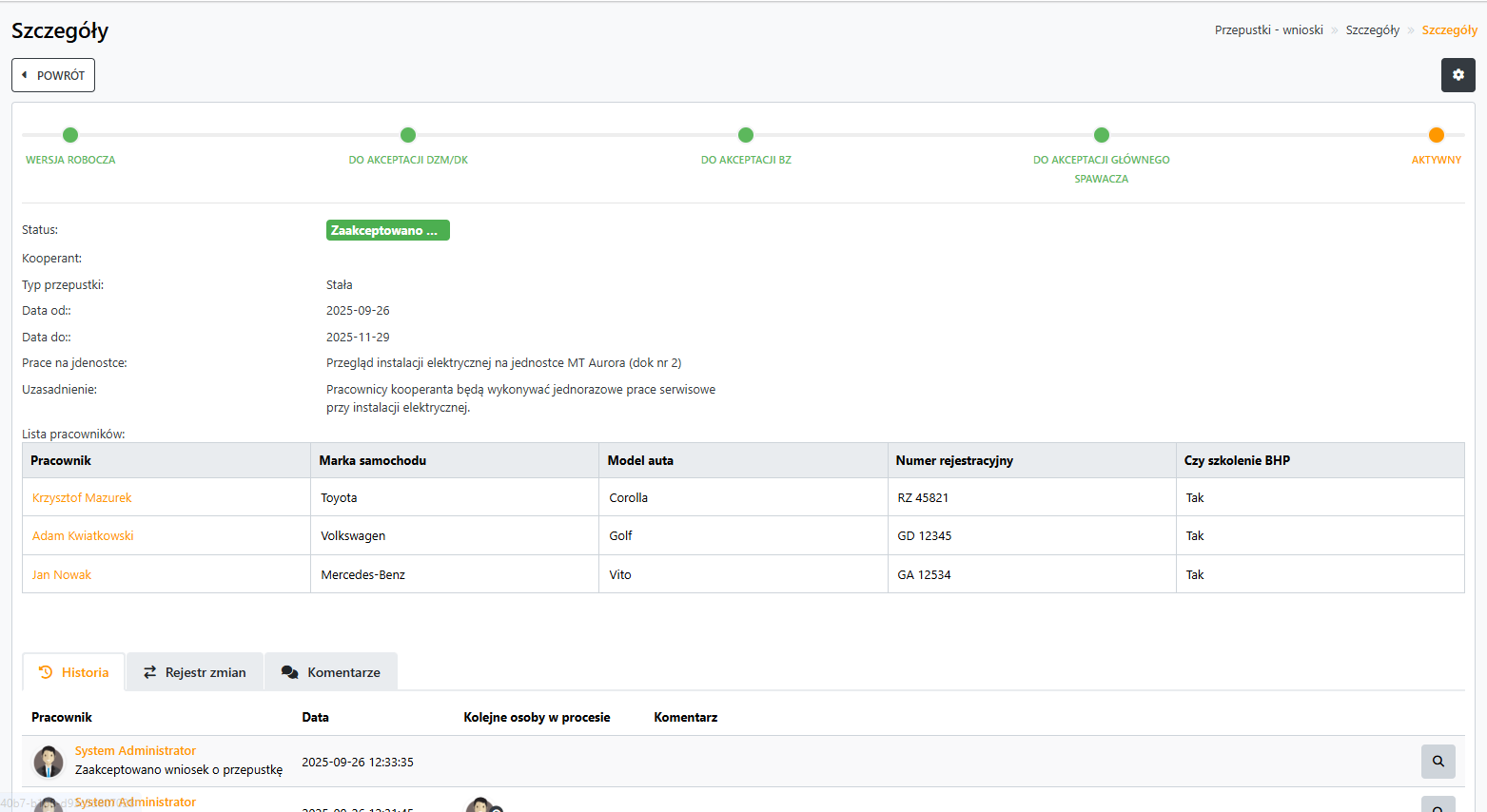Image resolution: width=1487 pixels, height=812 pixels.
Task: Select the Do akceptacji głównego spawacza step
Action: tap(1102, 135)
